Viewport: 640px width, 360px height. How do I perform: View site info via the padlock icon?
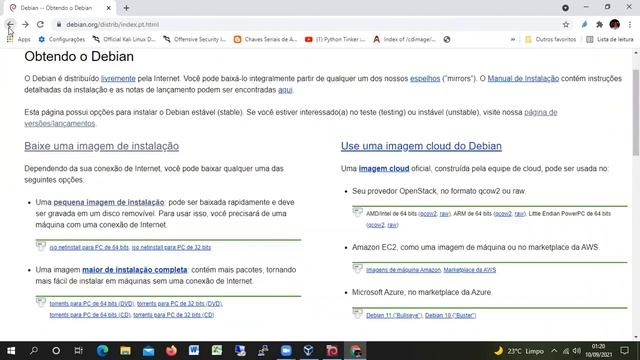point(59,24)
